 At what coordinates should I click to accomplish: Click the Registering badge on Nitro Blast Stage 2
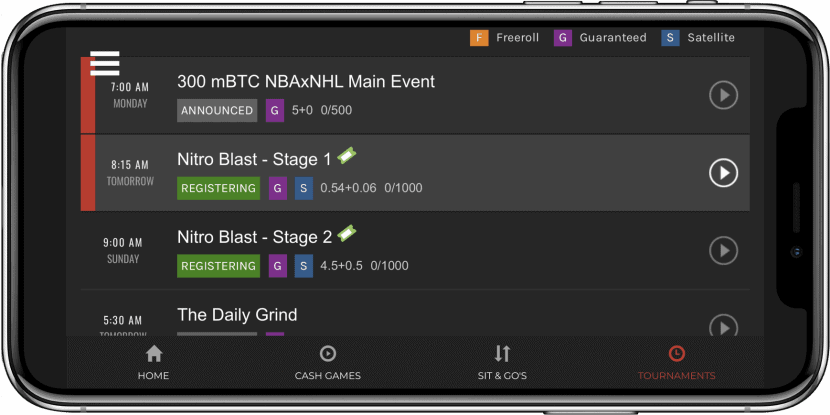point(218,266)
